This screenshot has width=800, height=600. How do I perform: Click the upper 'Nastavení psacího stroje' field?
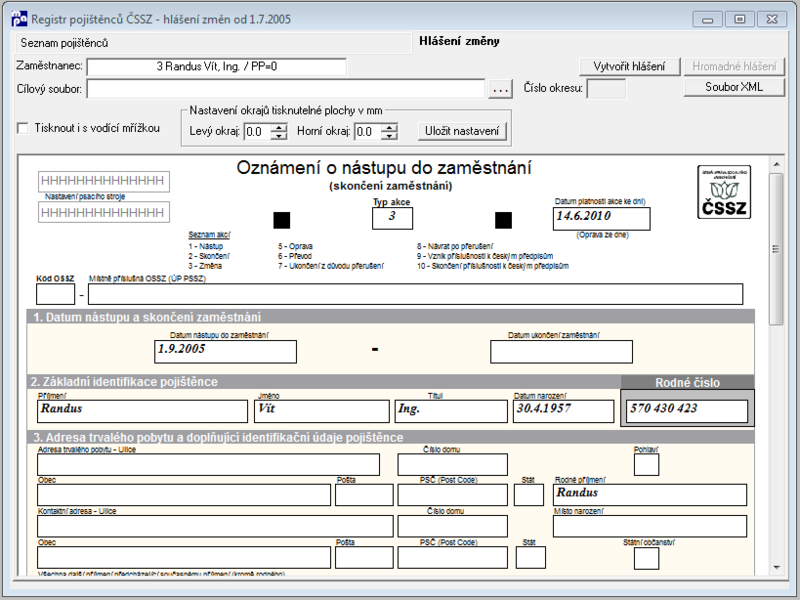(104, 181)
